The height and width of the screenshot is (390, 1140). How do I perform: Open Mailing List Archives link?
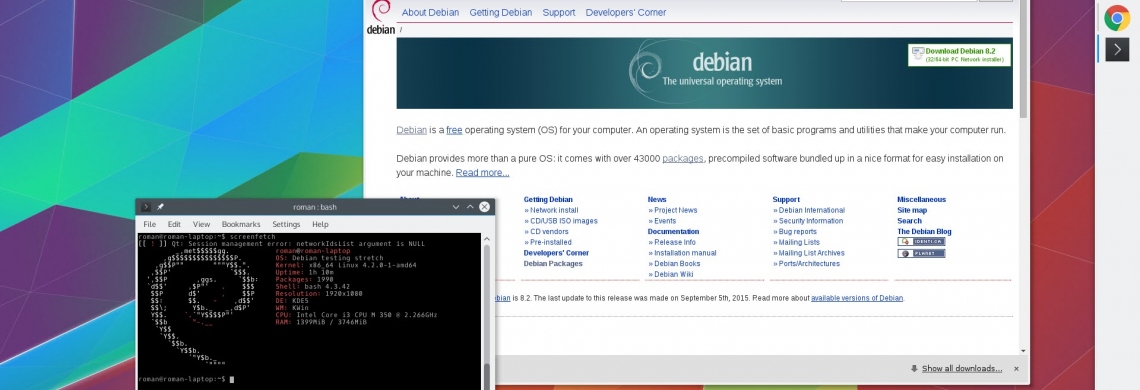(811, 253)
